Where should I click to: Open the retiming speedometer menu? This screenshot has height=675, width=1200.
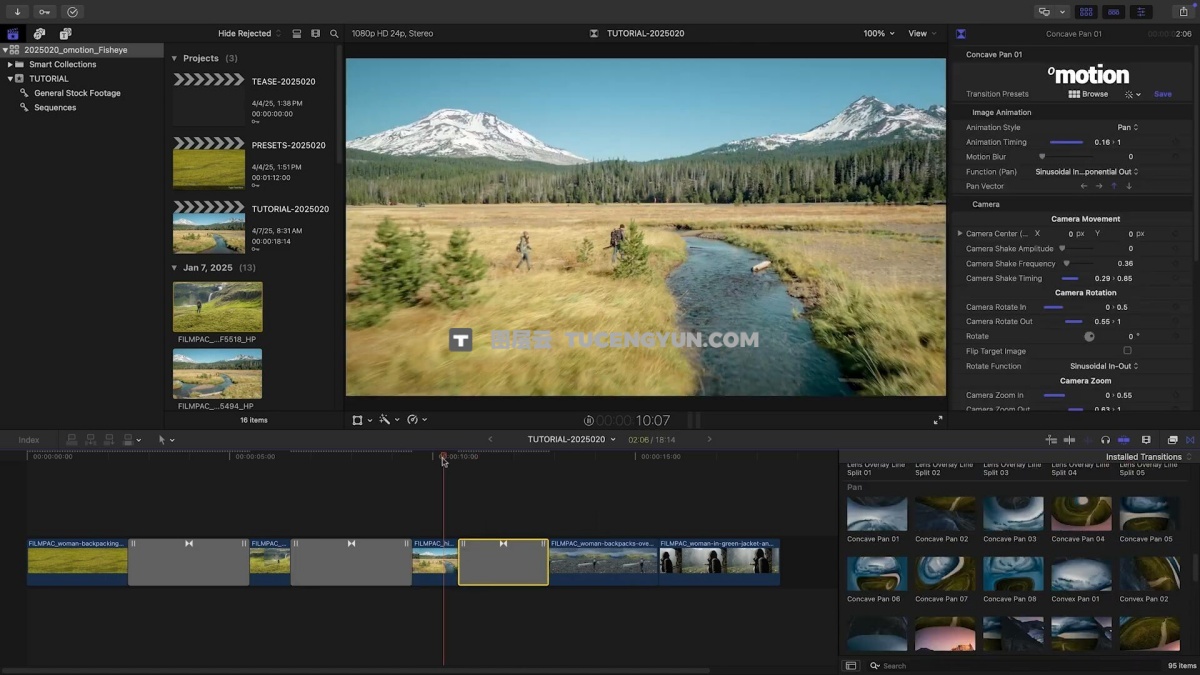pos(417,420)
